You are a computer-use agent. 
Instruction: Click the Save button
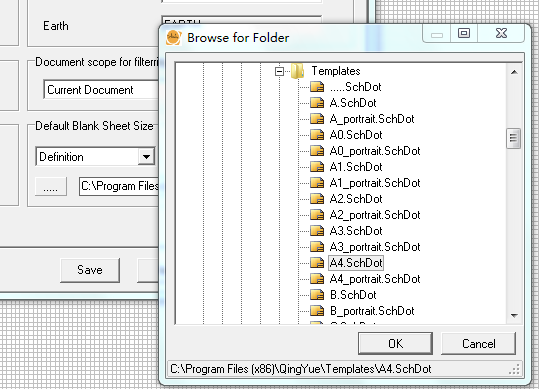90,270
